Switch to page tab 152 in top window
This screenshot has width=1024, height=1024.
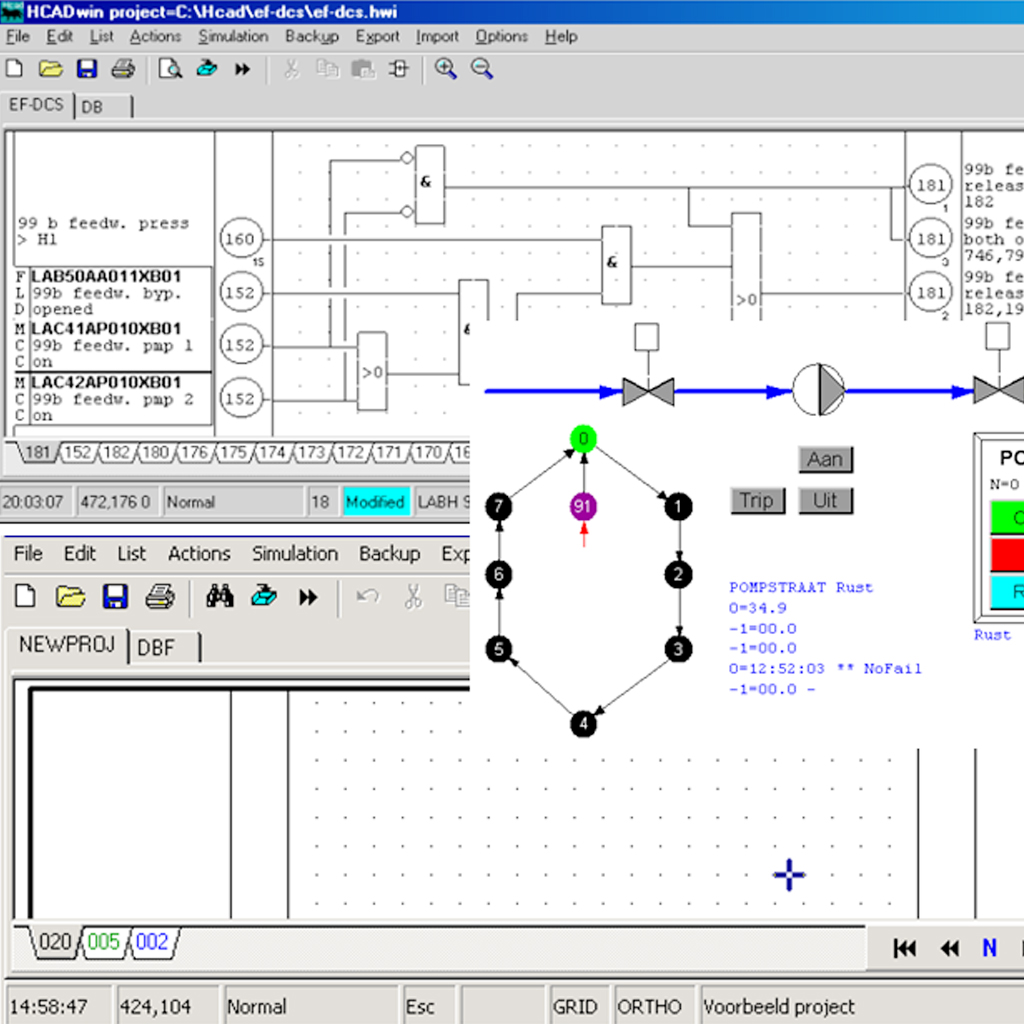[78, 453]
